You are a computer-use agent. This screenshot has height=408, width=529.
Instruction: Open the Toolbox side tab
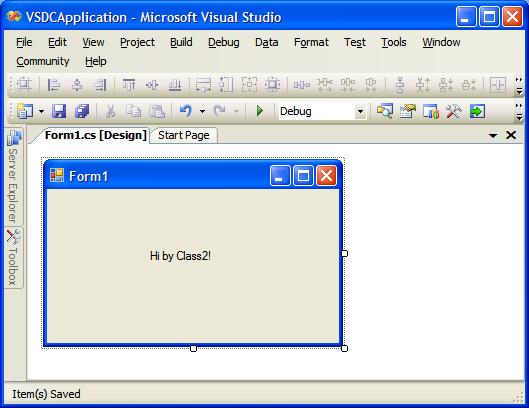pos(13,257)
